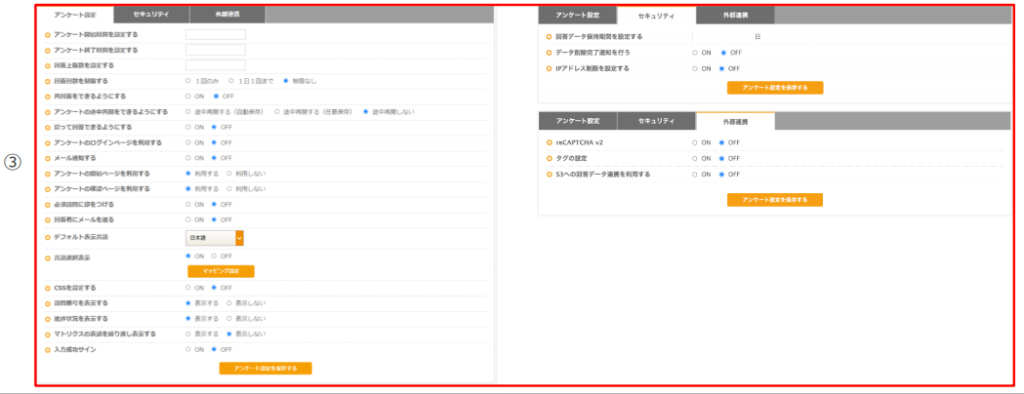The width and height of the screenshot is (1024, 394).
Task: Switch to the highlighted white セキュリティ tab
Action: (656, 16)
